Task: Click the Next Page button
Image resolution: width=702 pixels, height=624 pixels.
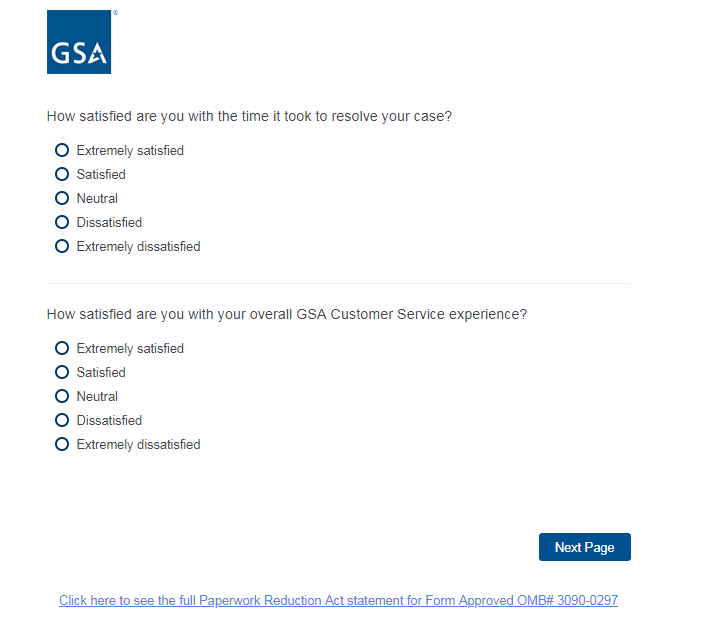Action: [x=584, y=547]
